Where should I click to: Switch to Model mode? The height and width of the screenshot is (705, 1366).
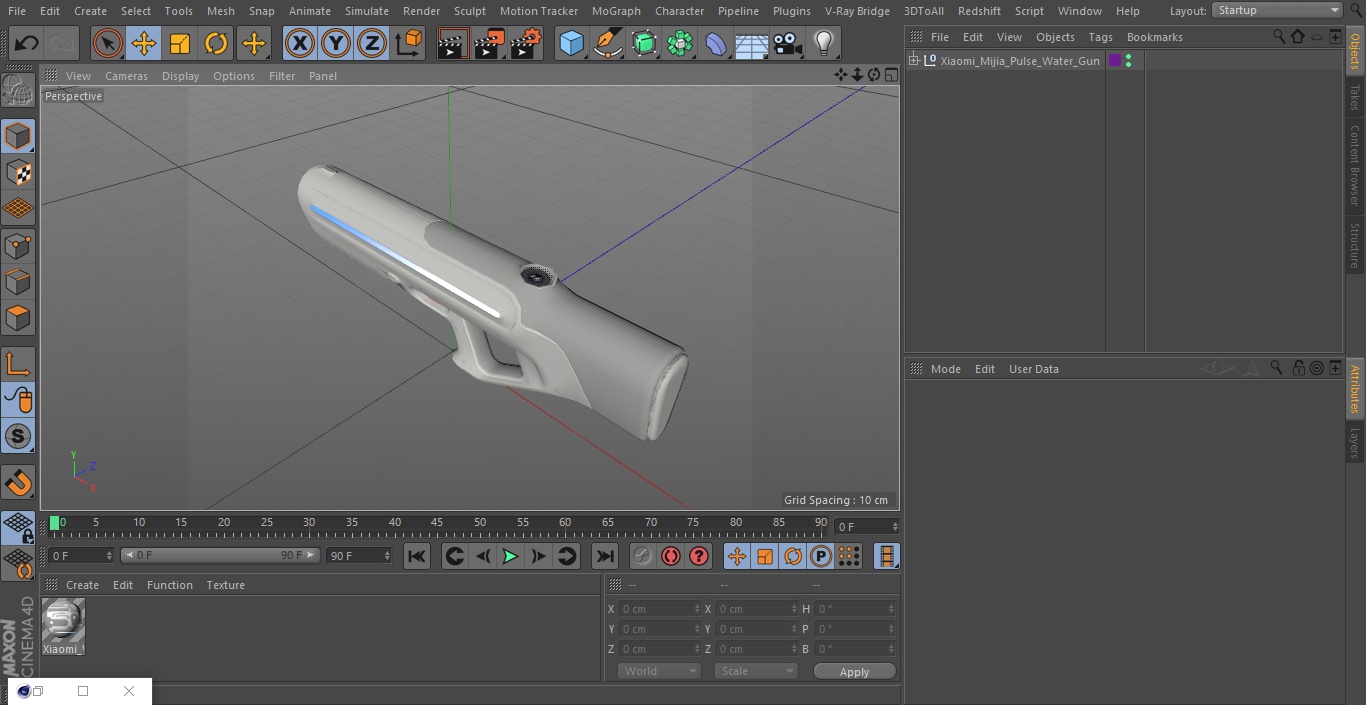[x=18, y=136]
